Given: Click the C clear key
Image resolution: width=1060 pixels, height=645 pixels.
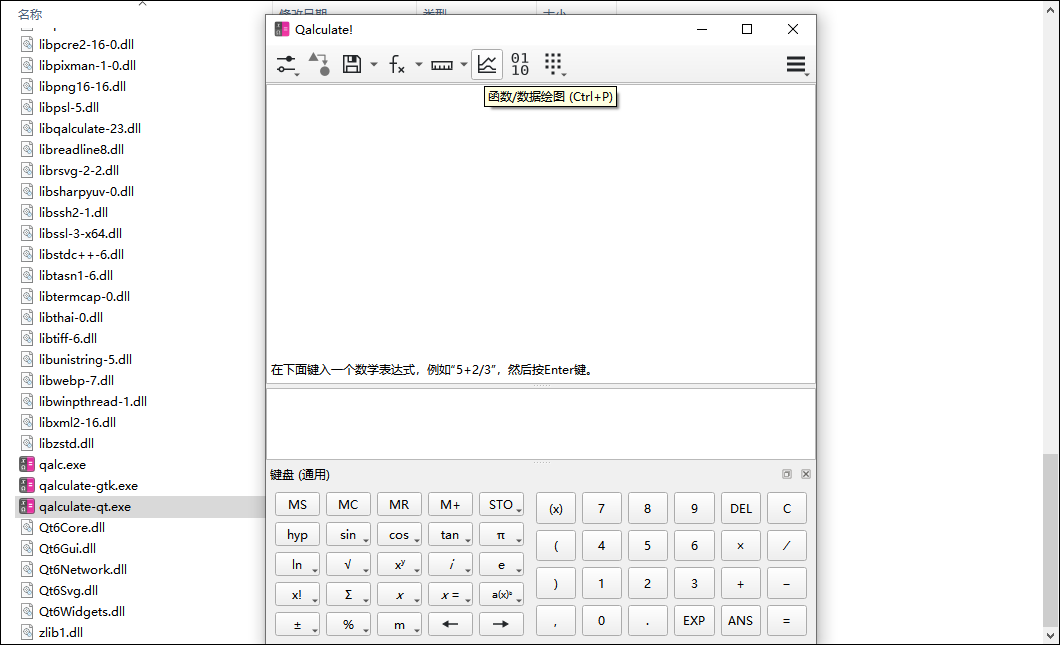Looking at the screenshot, I should (786, 508).
